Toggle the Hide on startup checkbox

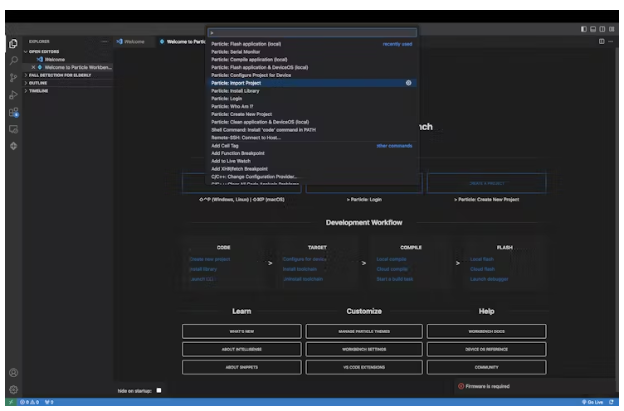[x=158, y=390]
